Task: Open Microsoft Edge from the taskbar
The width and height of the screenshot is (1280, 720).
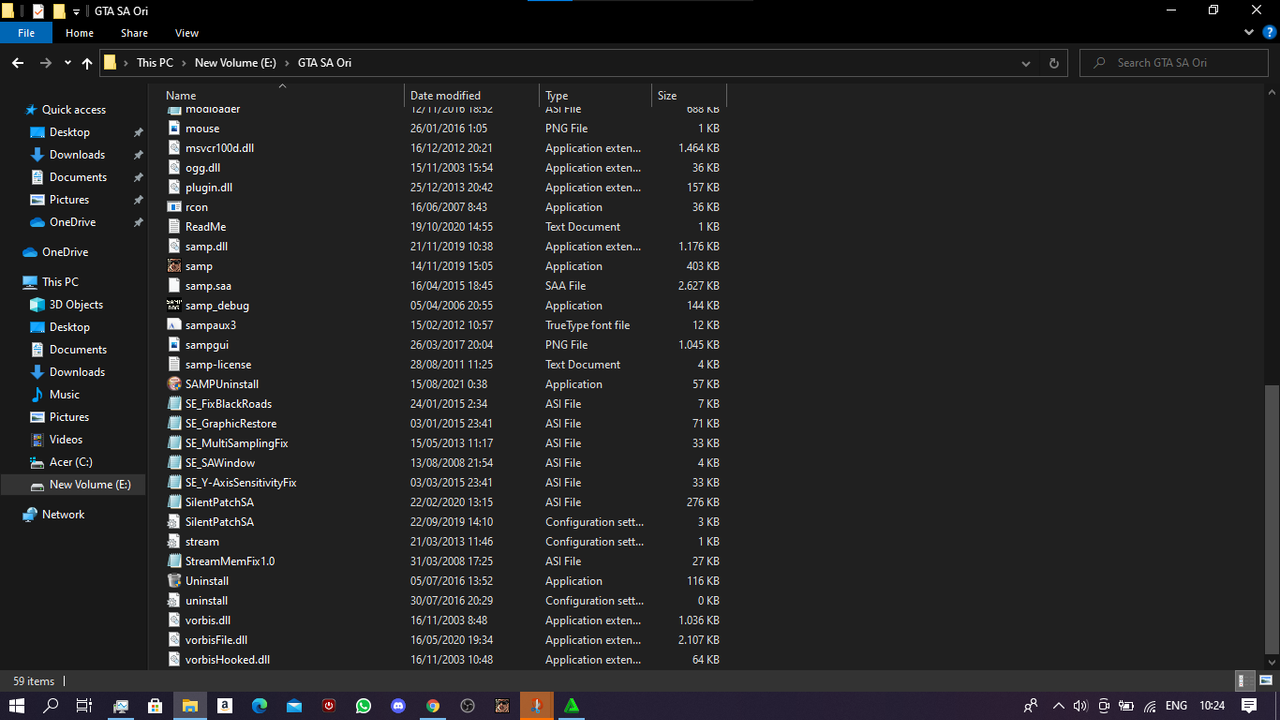Action: tap(259, 705)
